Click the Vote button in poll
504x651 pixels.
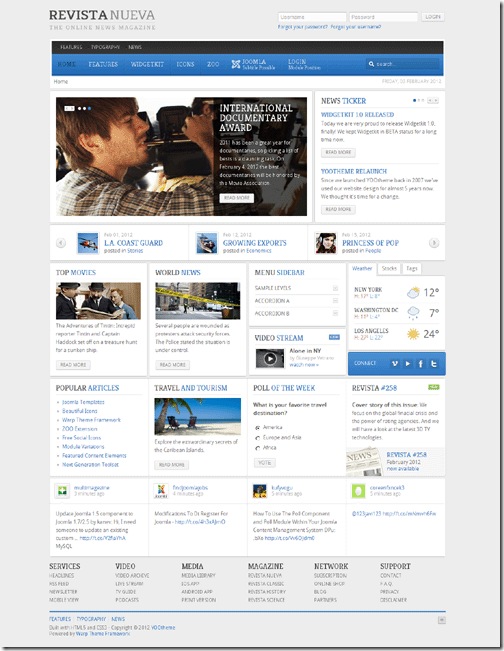264,463
